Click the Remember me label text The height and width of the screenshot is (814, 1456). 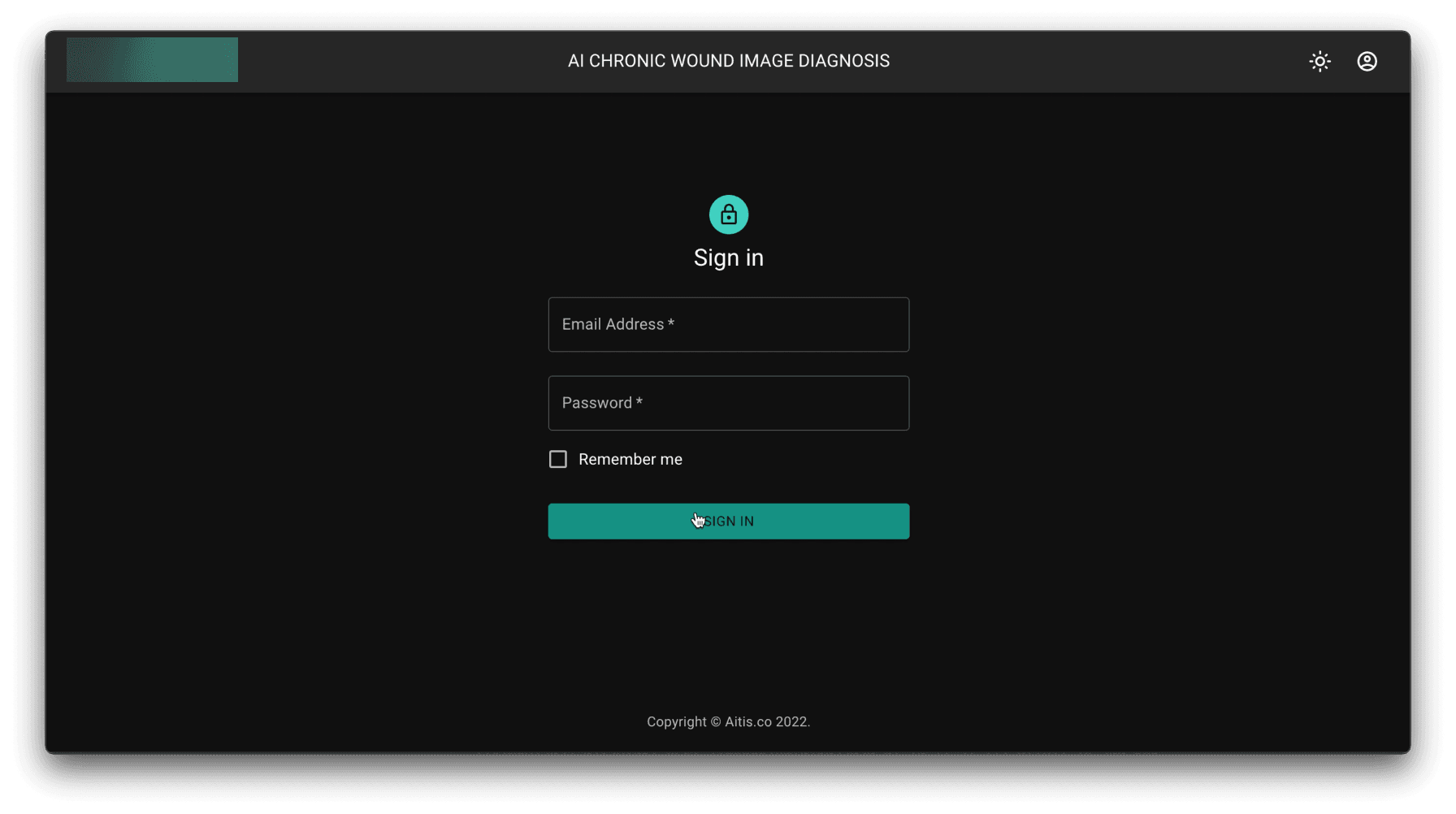[630, 459]
